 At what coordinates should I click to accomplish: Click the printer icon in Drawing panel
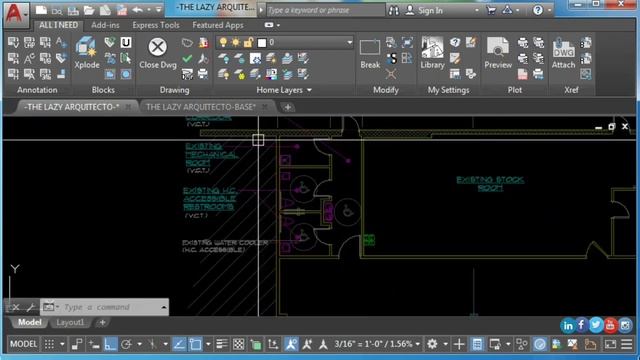203,74
